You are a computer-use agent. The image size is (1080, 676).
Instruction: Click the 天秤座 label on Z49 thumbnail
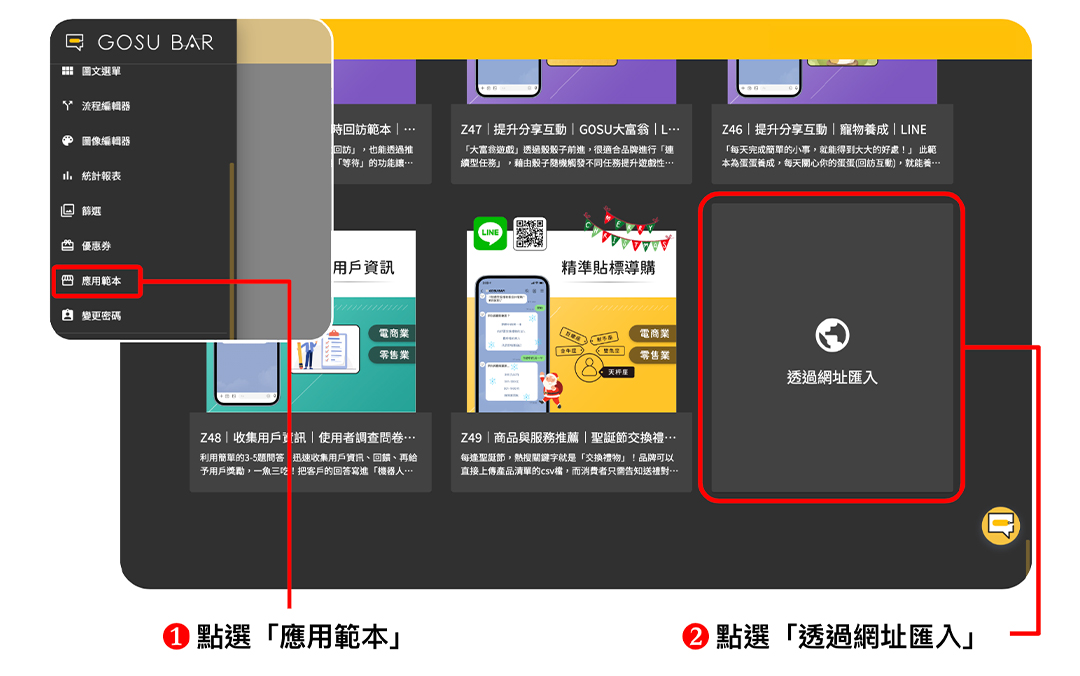click(x=618, y=372)
